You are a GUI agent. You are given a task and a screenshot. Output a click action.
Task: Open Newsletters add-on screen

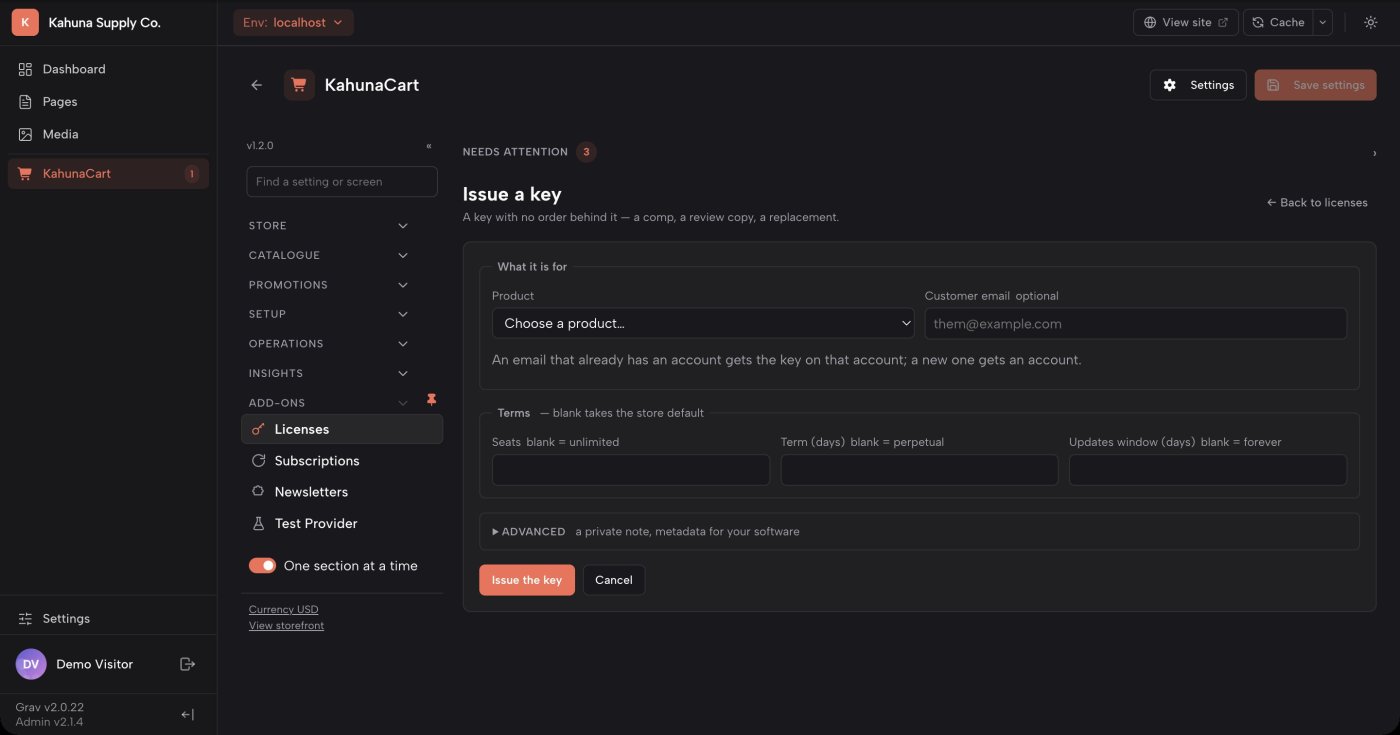(342, 492)
